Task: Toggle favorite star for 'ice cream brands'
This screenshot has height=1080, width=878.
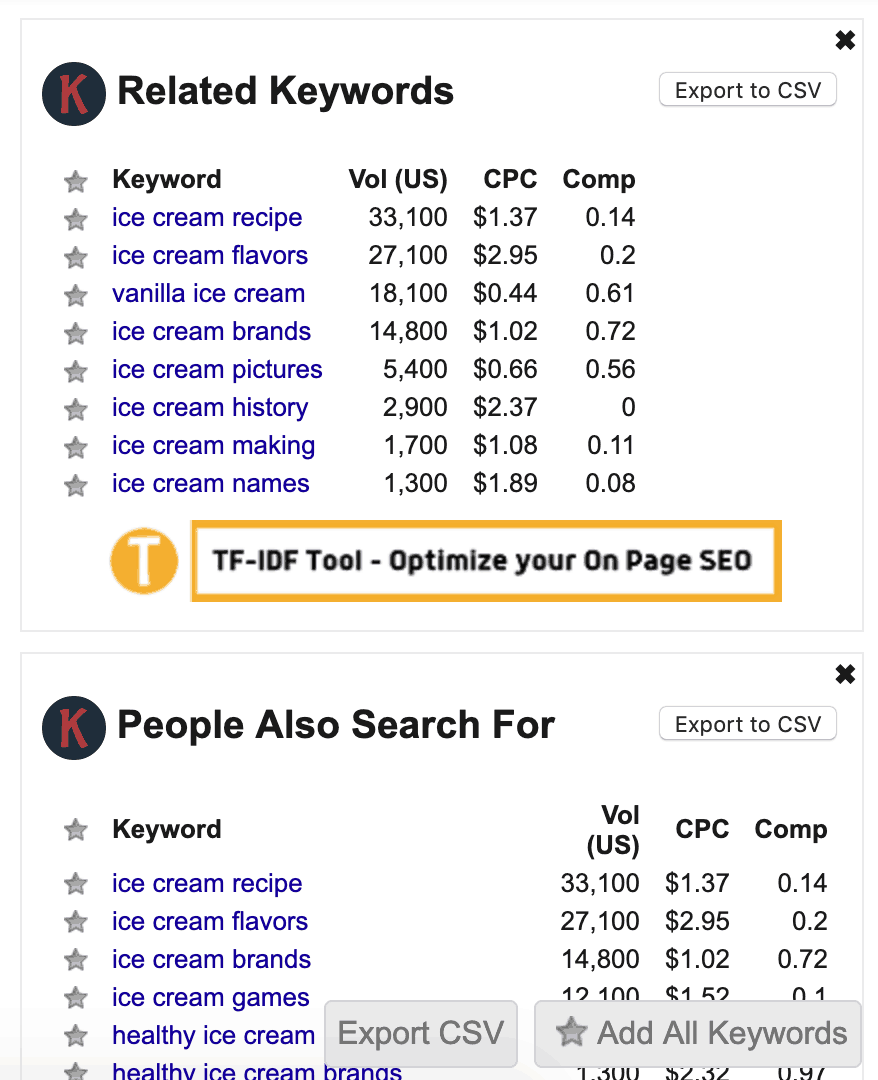Action: 75,332
